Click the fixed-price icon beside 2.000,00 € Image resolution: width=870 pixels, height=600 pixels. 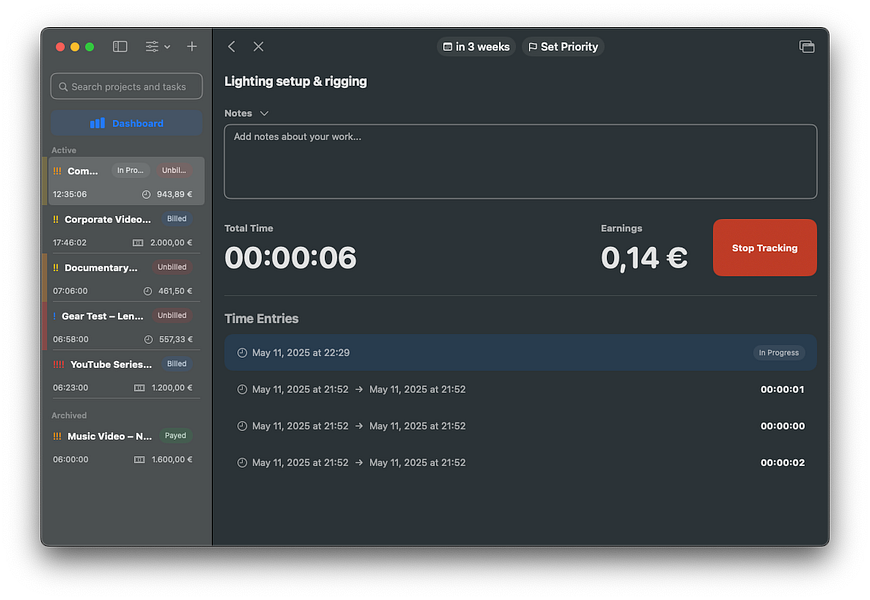click(x=138, y=243)
